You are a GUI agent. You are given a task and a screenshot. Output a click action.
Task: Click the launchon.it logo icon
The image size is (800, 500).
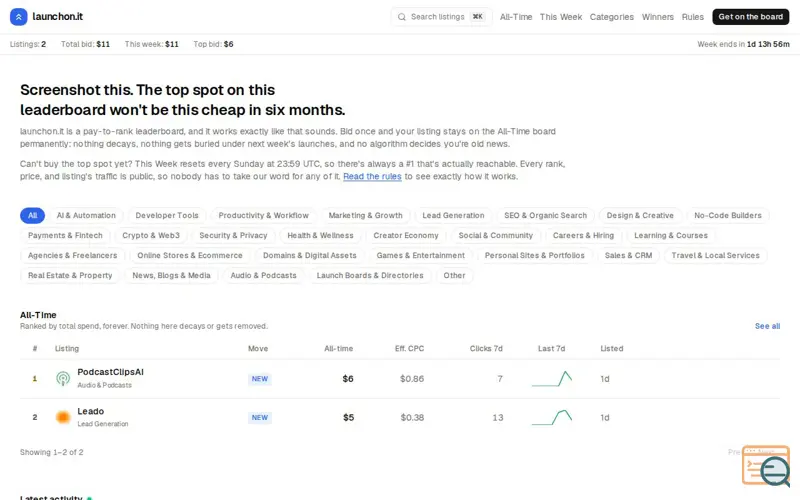point(18,17)
